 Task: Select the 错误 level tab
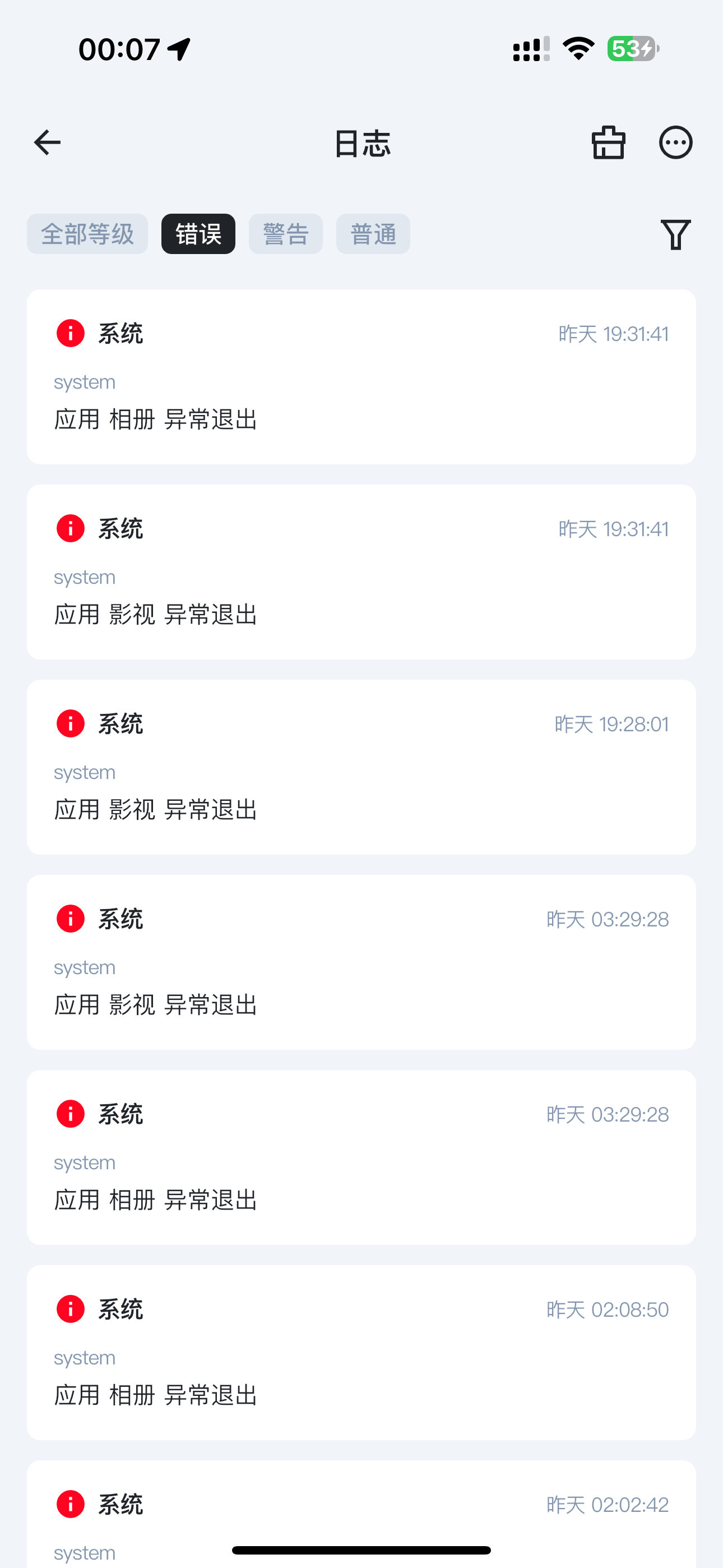pos(198,234)
